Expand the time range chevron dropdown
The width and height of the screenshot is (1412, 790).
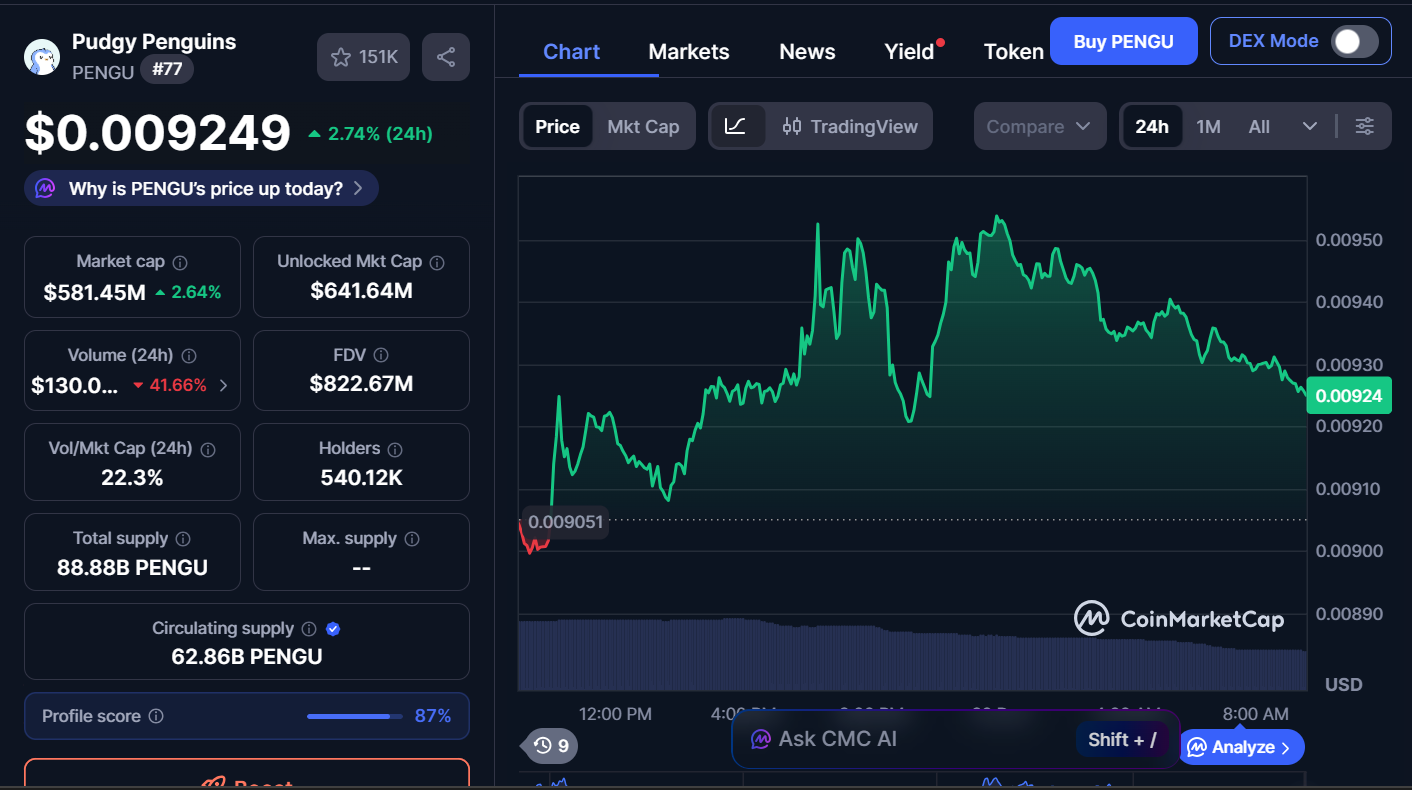point(1310,126)
